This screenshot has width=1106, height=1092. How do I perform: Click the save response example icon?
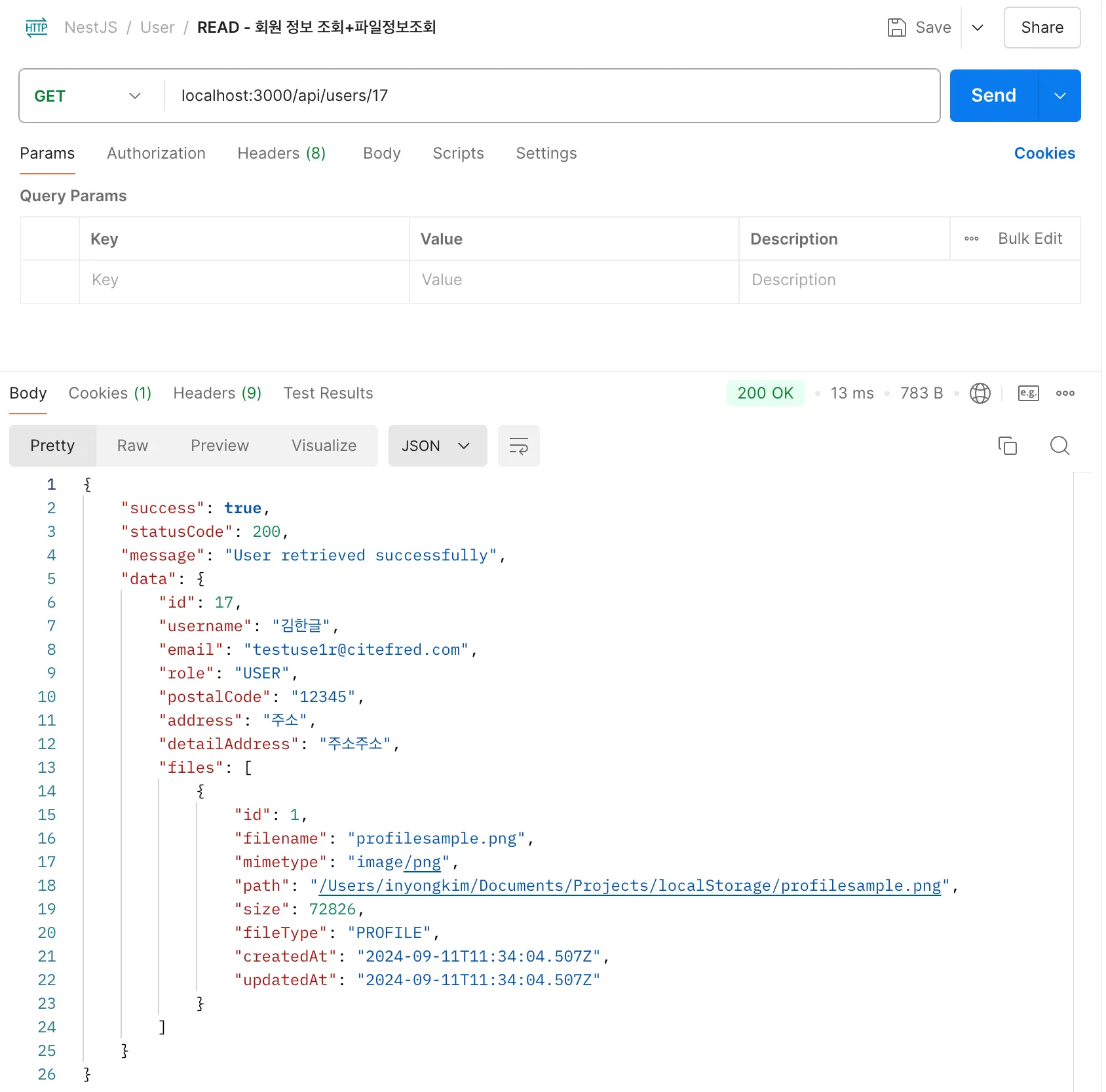tap(1028, 393)
